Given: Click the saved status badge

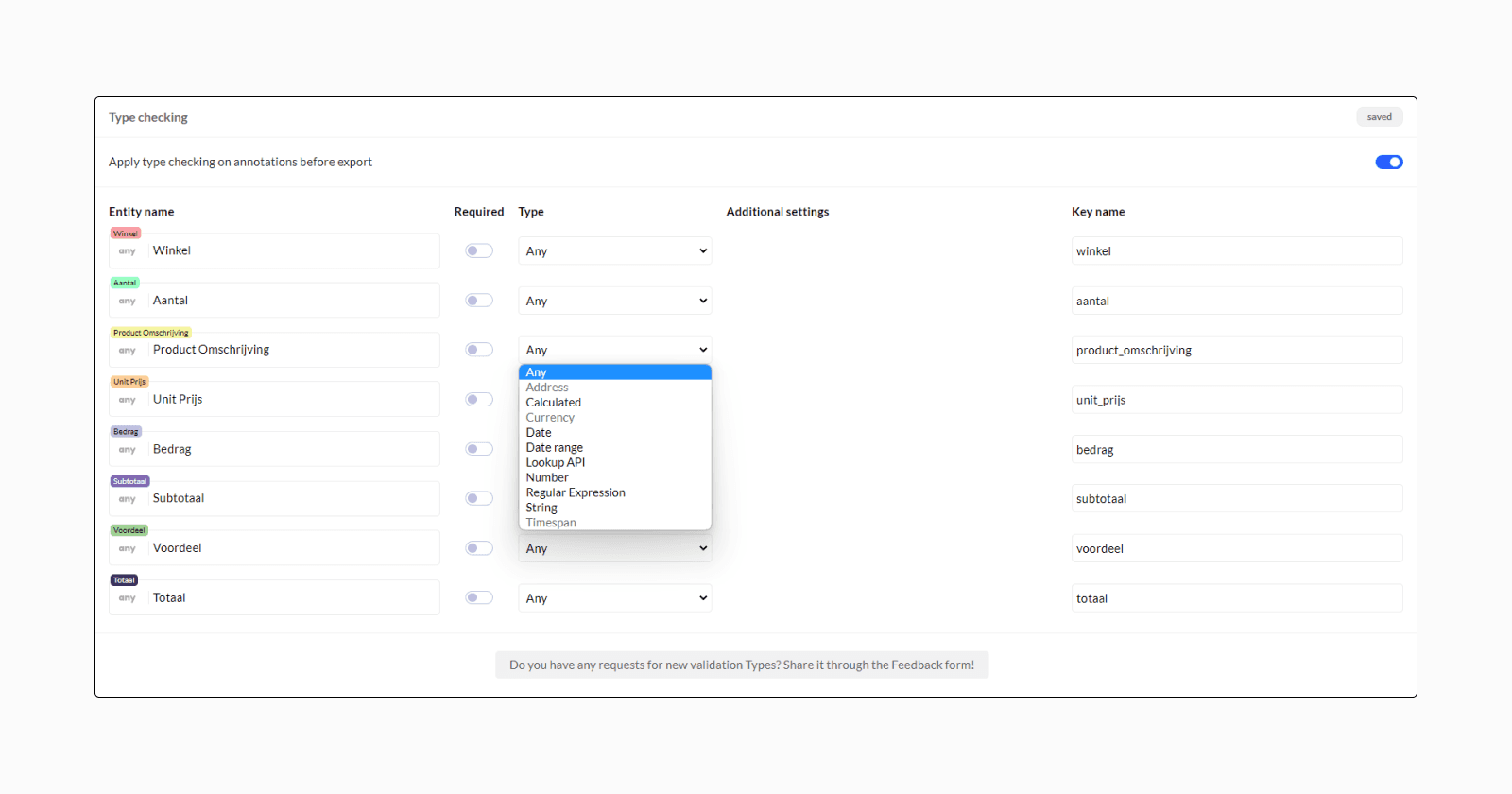Looking at the screenshot, I should coord(1379,117).
